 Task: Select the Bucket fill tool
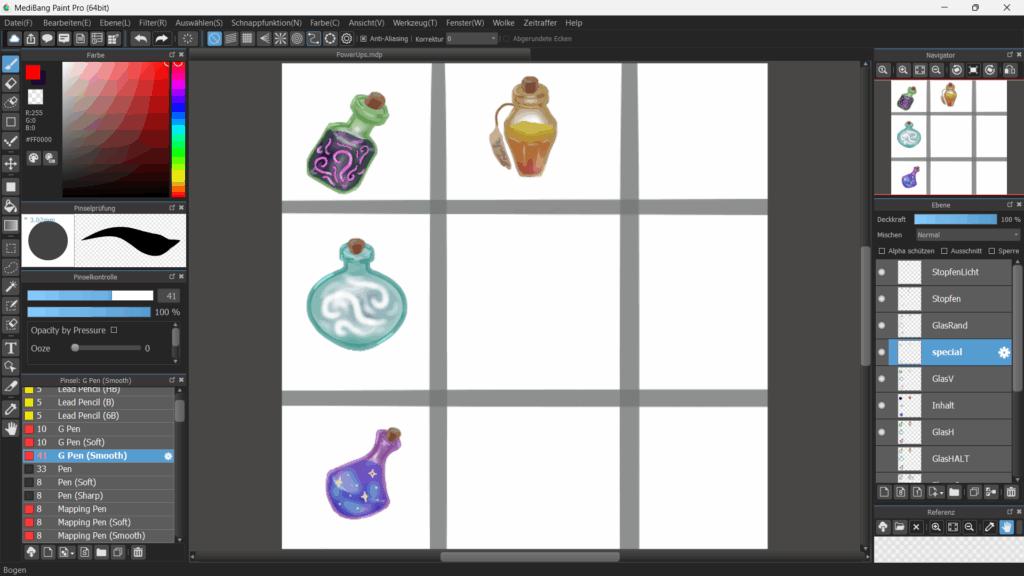coord(11,205)
